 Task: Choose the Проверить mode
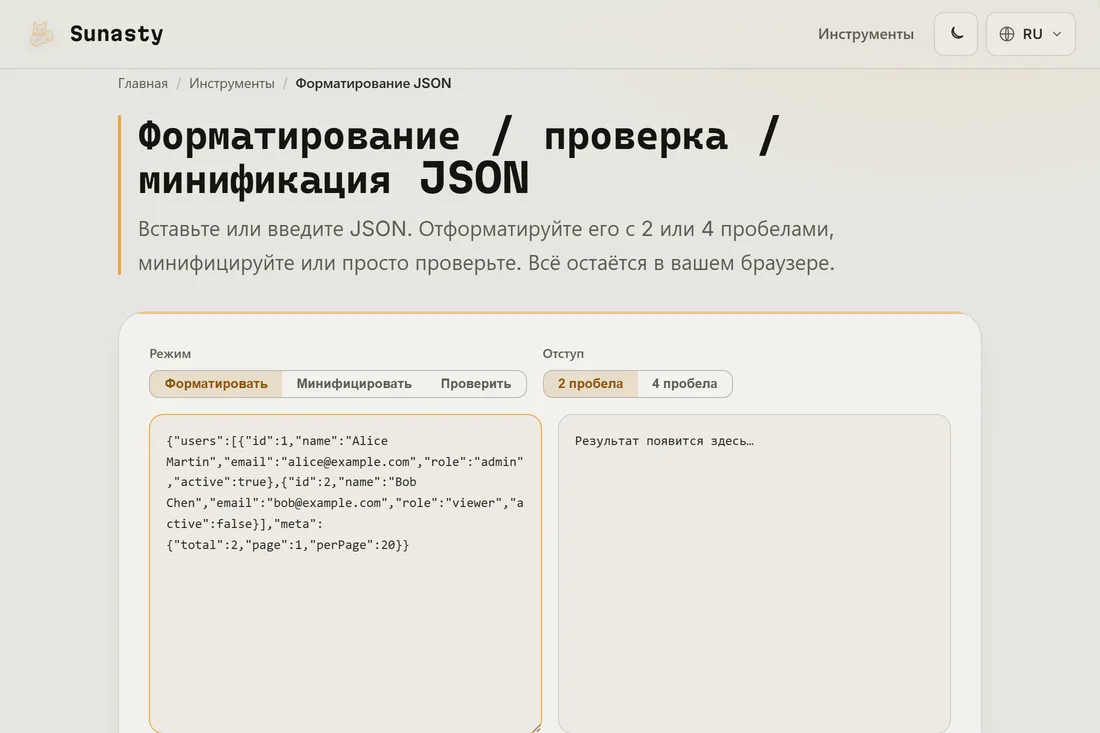tap(476, 384)
